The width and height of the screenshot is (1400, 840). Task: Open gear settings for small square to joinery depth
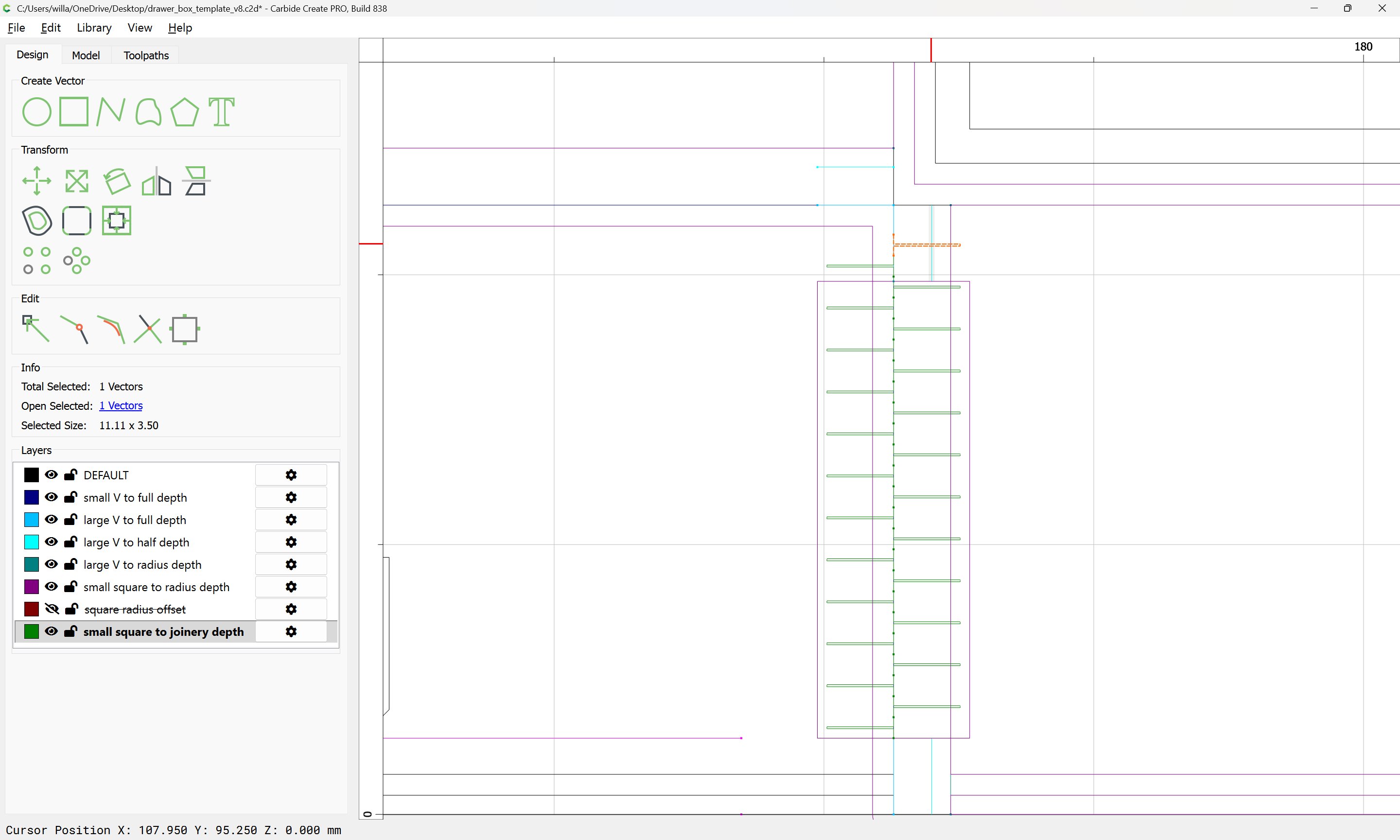coord(291,631)
